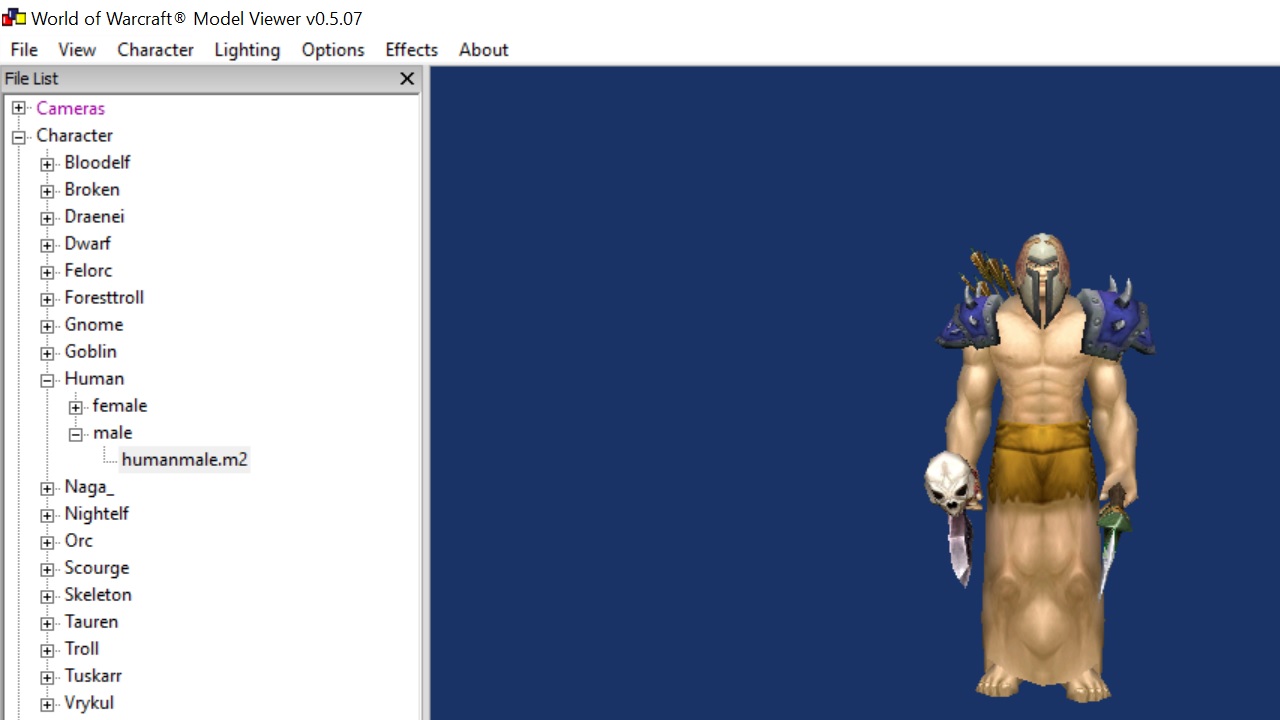Expand the Draenei folder
This screenshot has width=1280, height=720.
tap(47, 217)
